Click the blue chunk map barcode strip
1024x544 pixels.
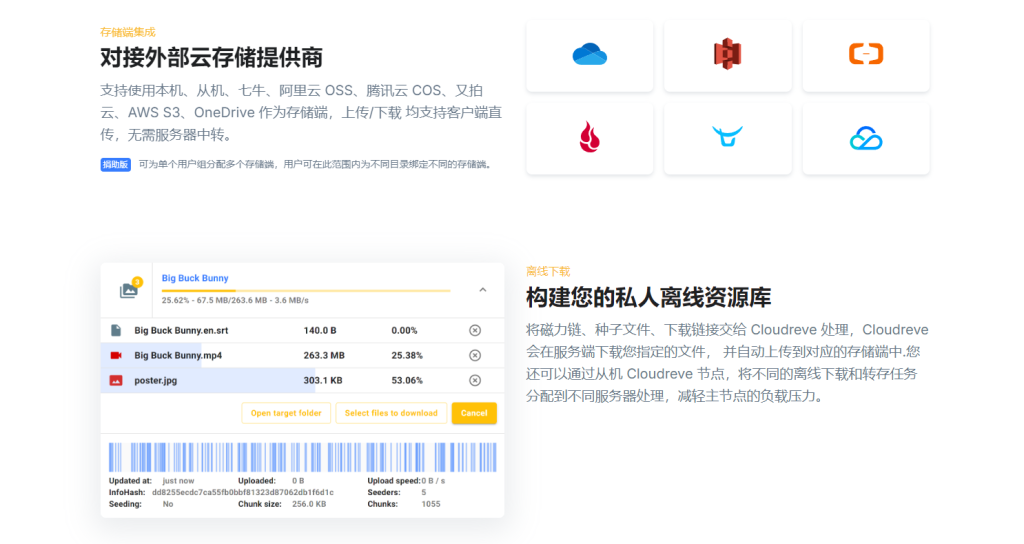click(302, 456)
